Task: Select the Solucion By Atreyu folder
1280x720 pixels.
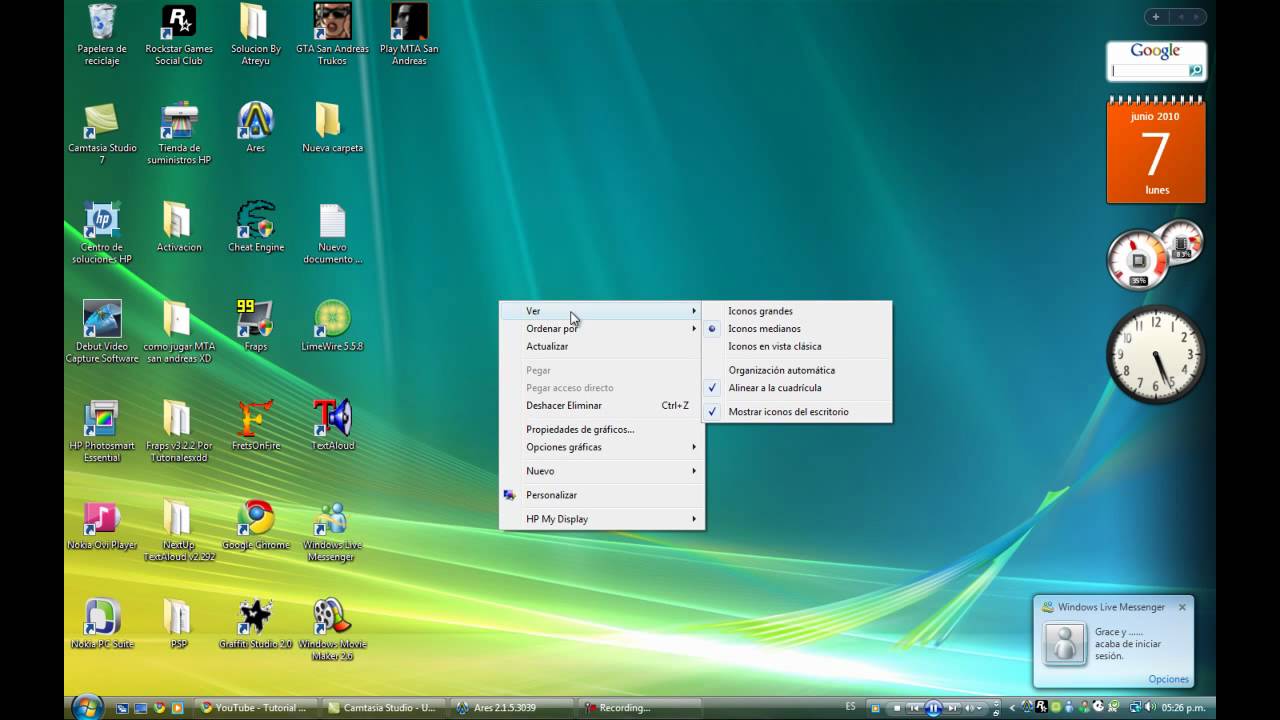Action: coord(256,34)
